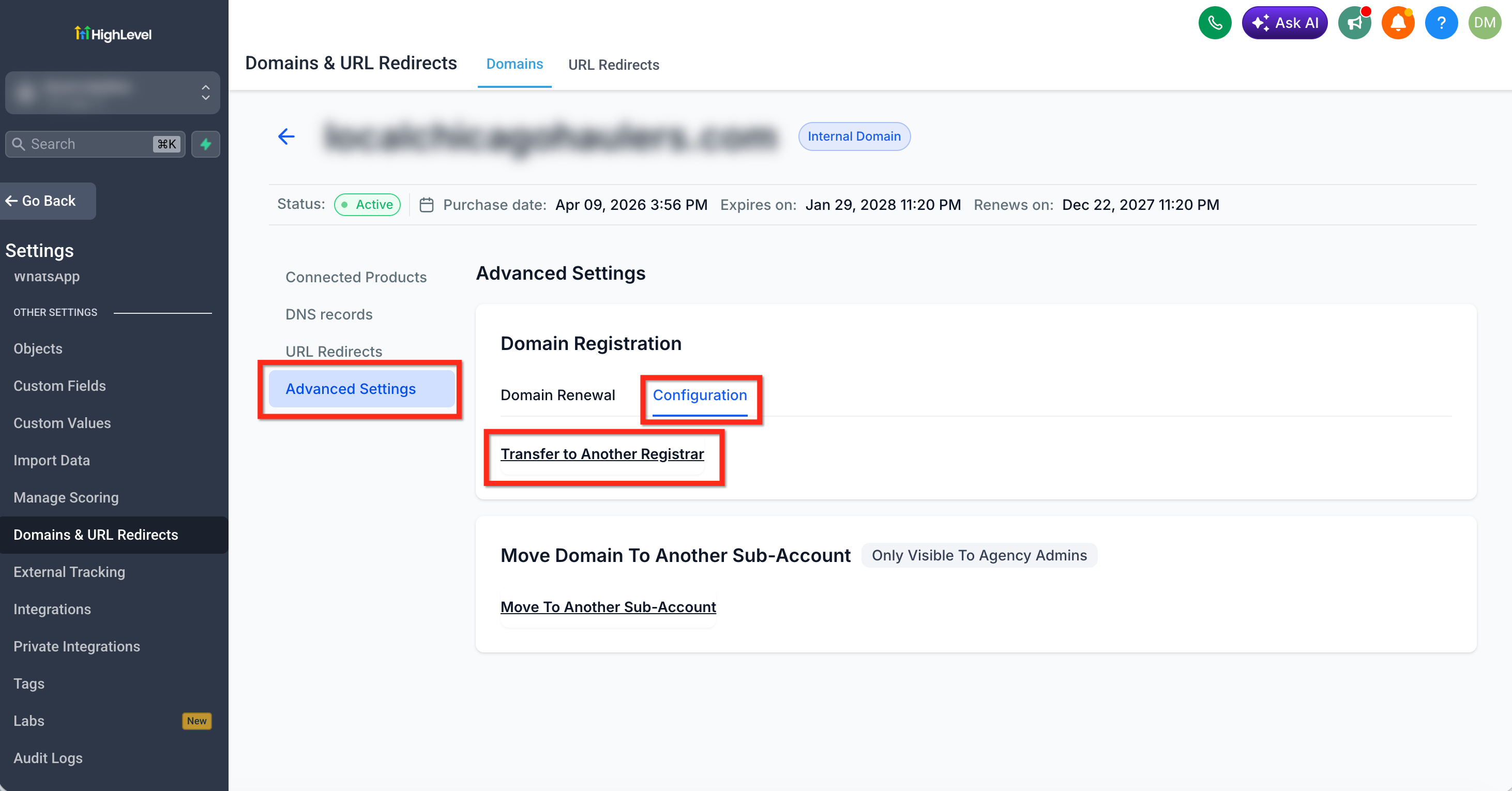Click the Internal Domain badge
The image size is (1512, 791).
[854, 136]
